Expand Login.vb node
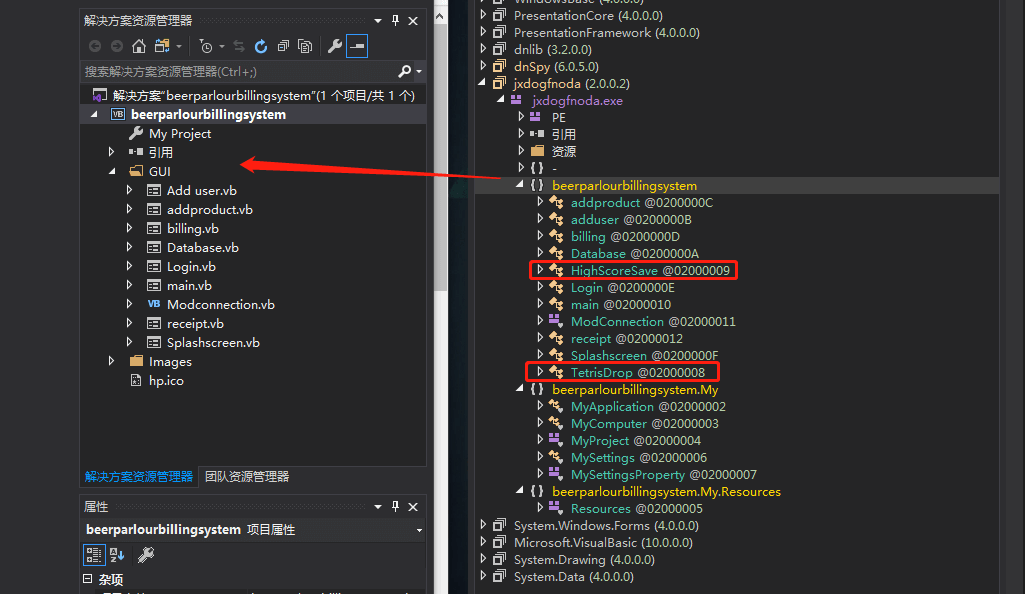 click(129, 266)
